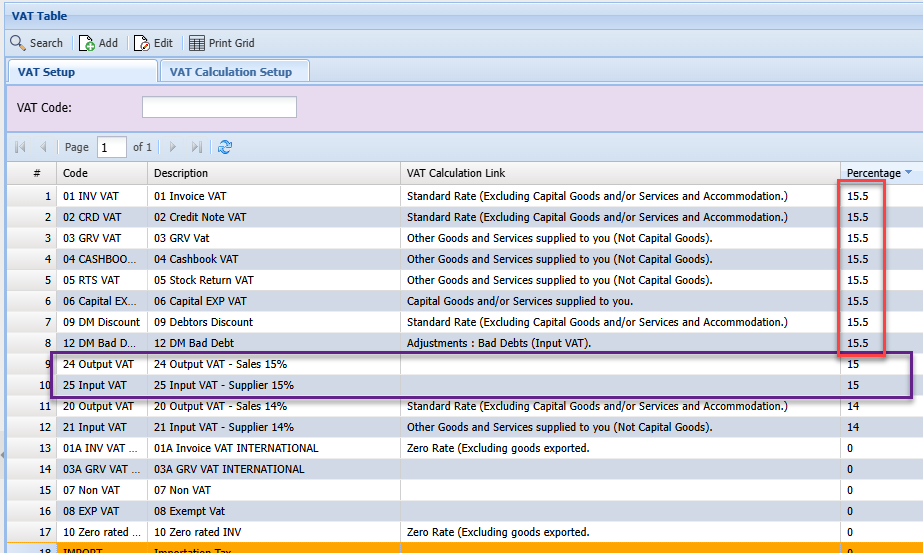Open the Percentage column sort dropdown arrow
The height and width of the screenshot is (553, 923).
(x=908, y=173)
